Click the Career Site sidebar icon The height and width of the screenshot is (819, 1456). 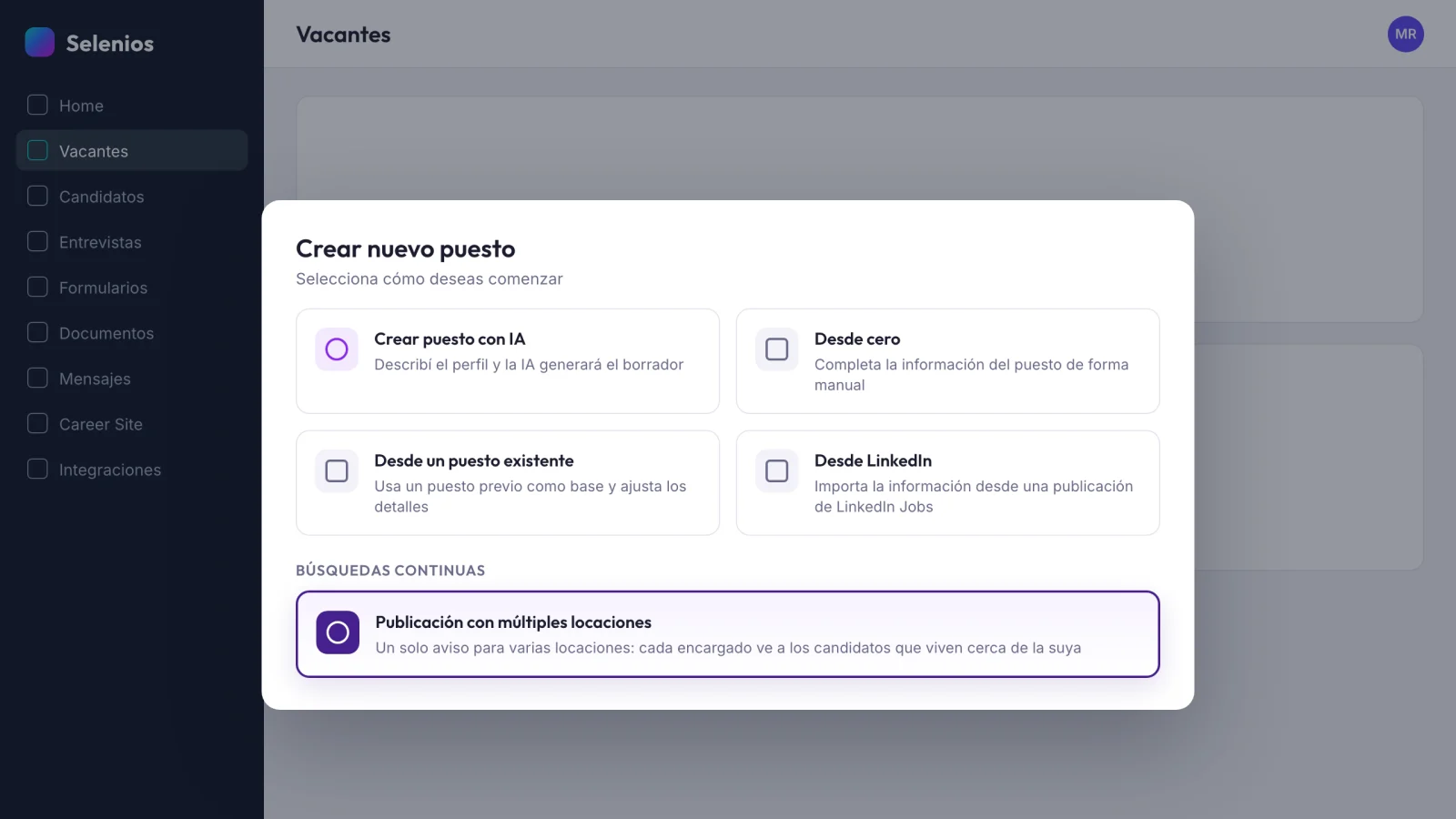point(37,423)
